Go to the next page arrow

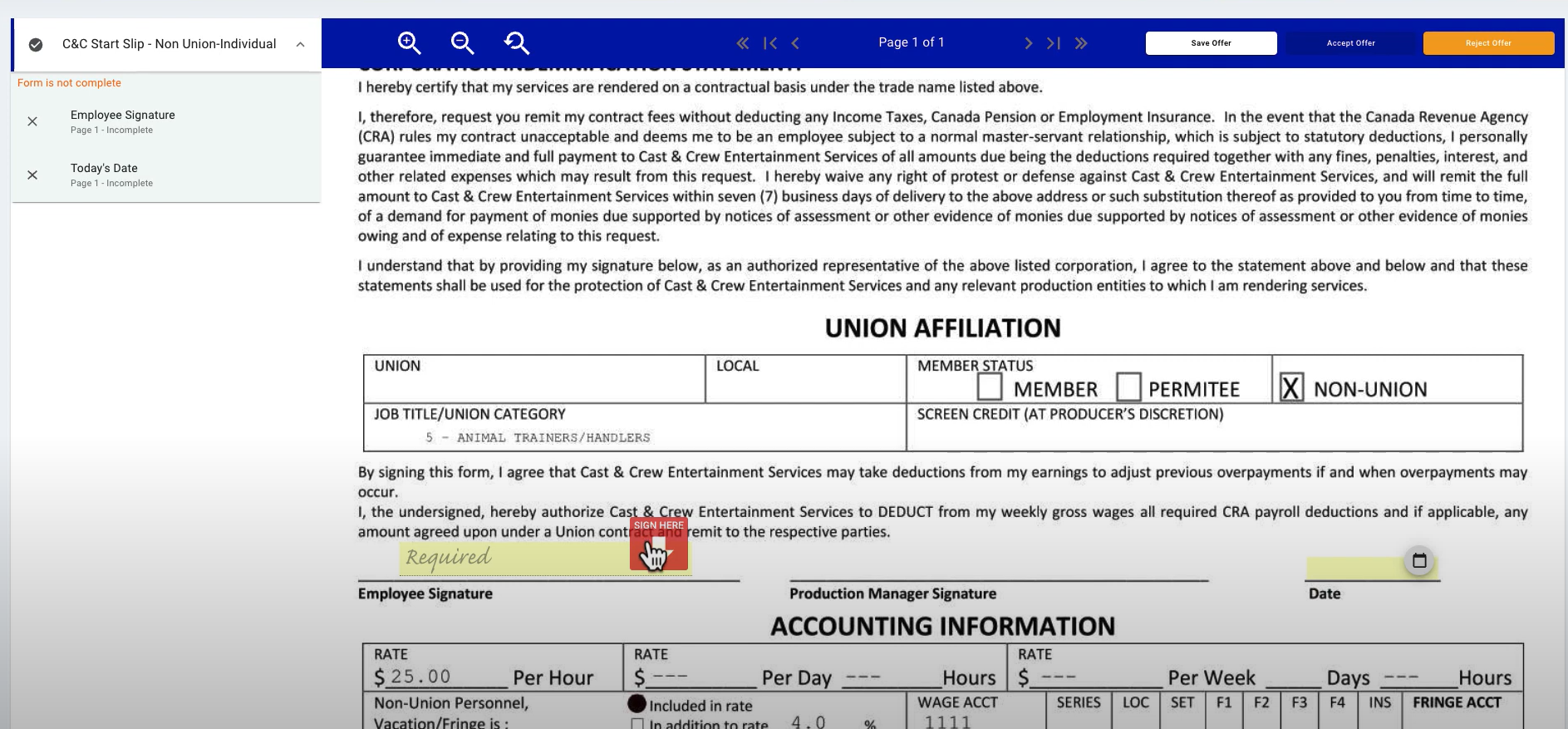point(1029,43)
